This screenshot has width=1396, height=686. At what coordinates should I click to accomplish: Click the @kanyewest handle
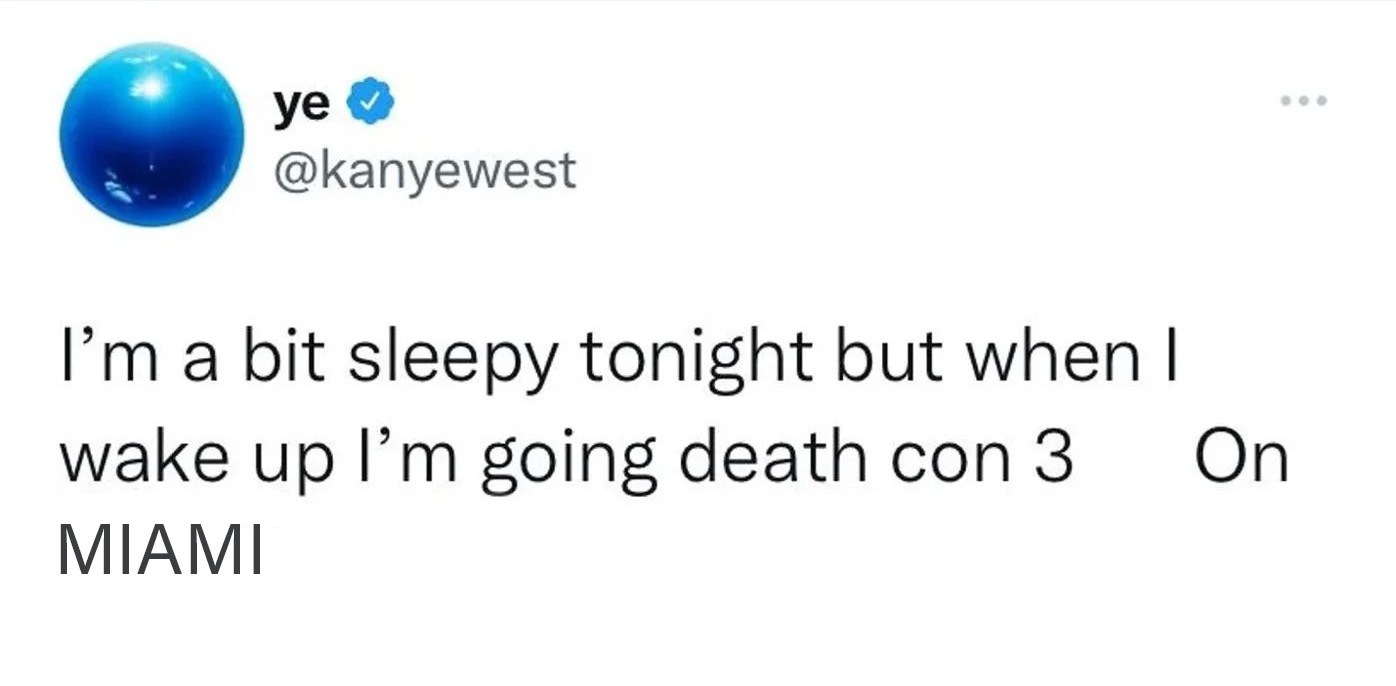coord(424,170)
